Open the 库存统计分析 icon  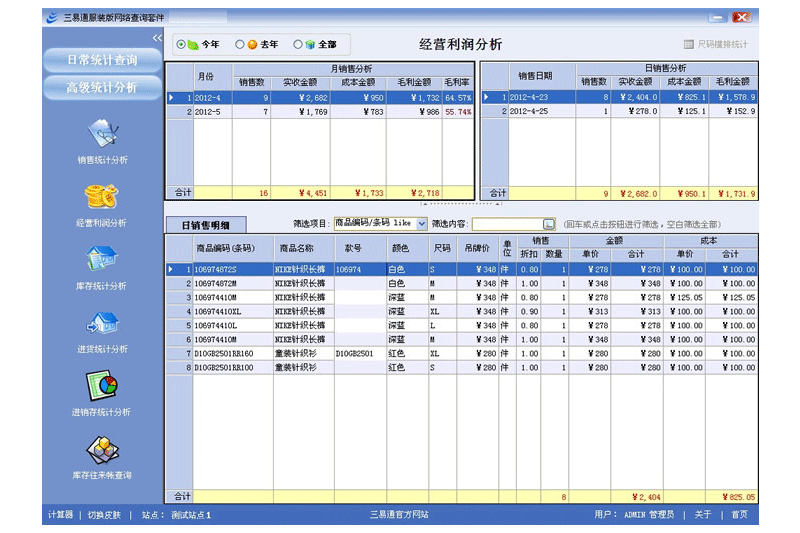tap(102, 259)
